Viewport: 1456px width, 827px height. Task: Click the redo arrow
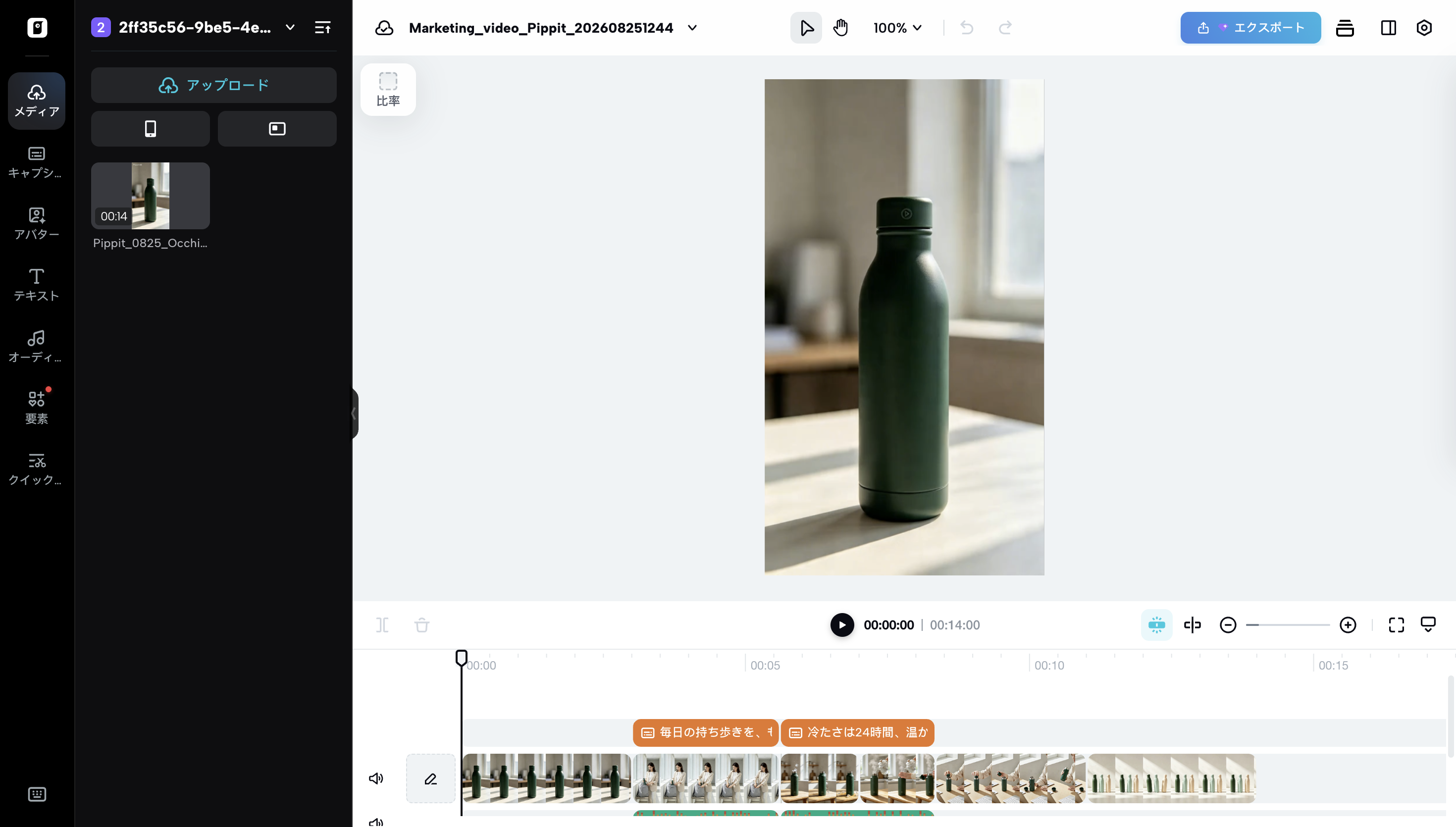click(1005, 28)
